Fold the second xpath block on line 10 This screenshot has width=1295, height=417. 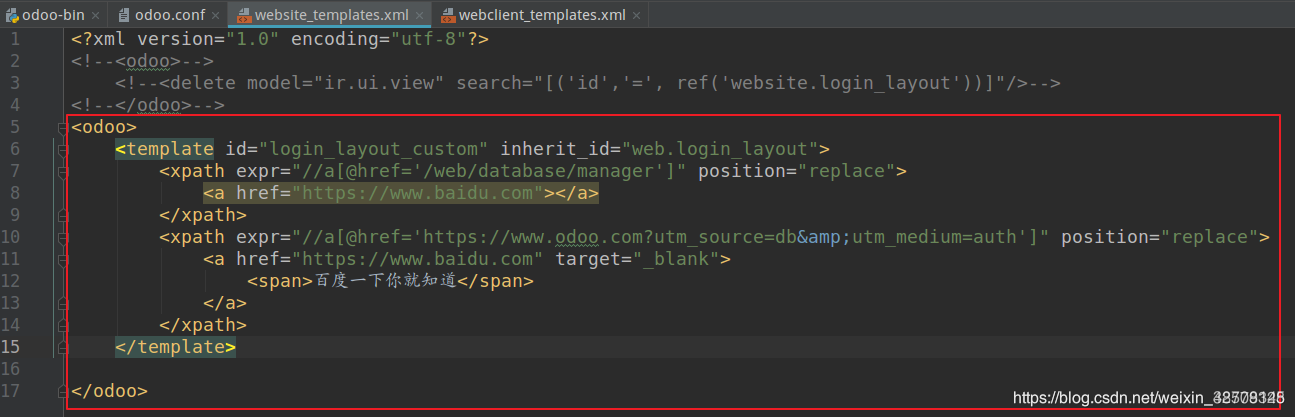click(x=63, y=237)
